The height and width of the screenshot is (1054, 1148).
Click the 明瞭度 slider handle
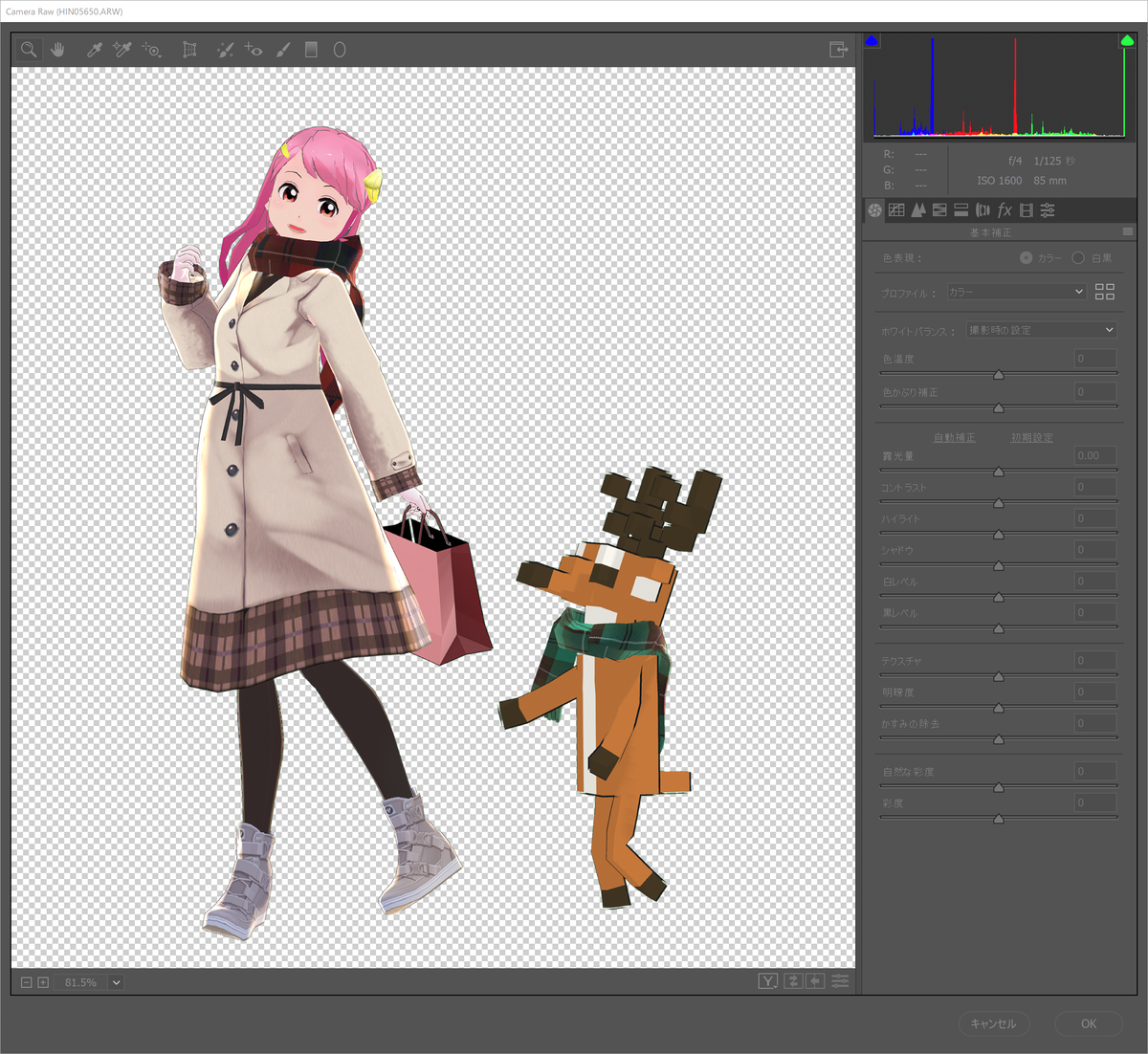tap(998, 708)
